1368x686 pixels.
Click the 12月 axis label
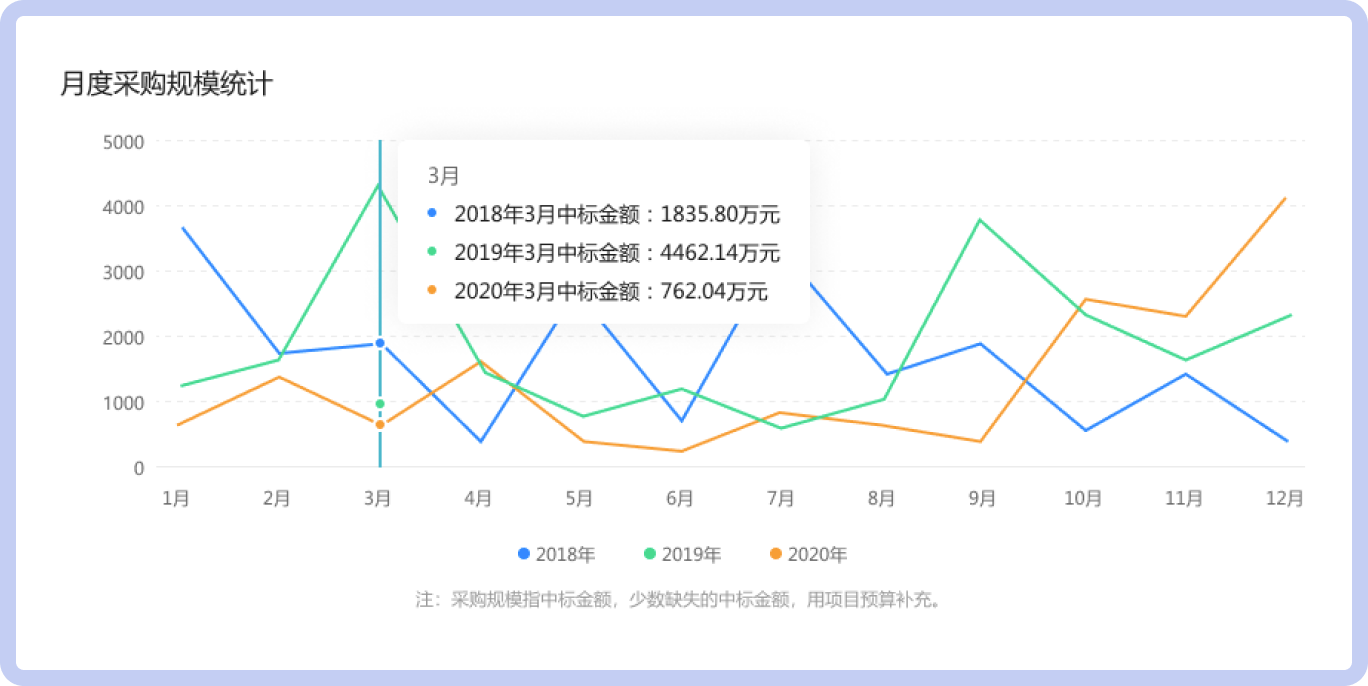coord(1286,496)
